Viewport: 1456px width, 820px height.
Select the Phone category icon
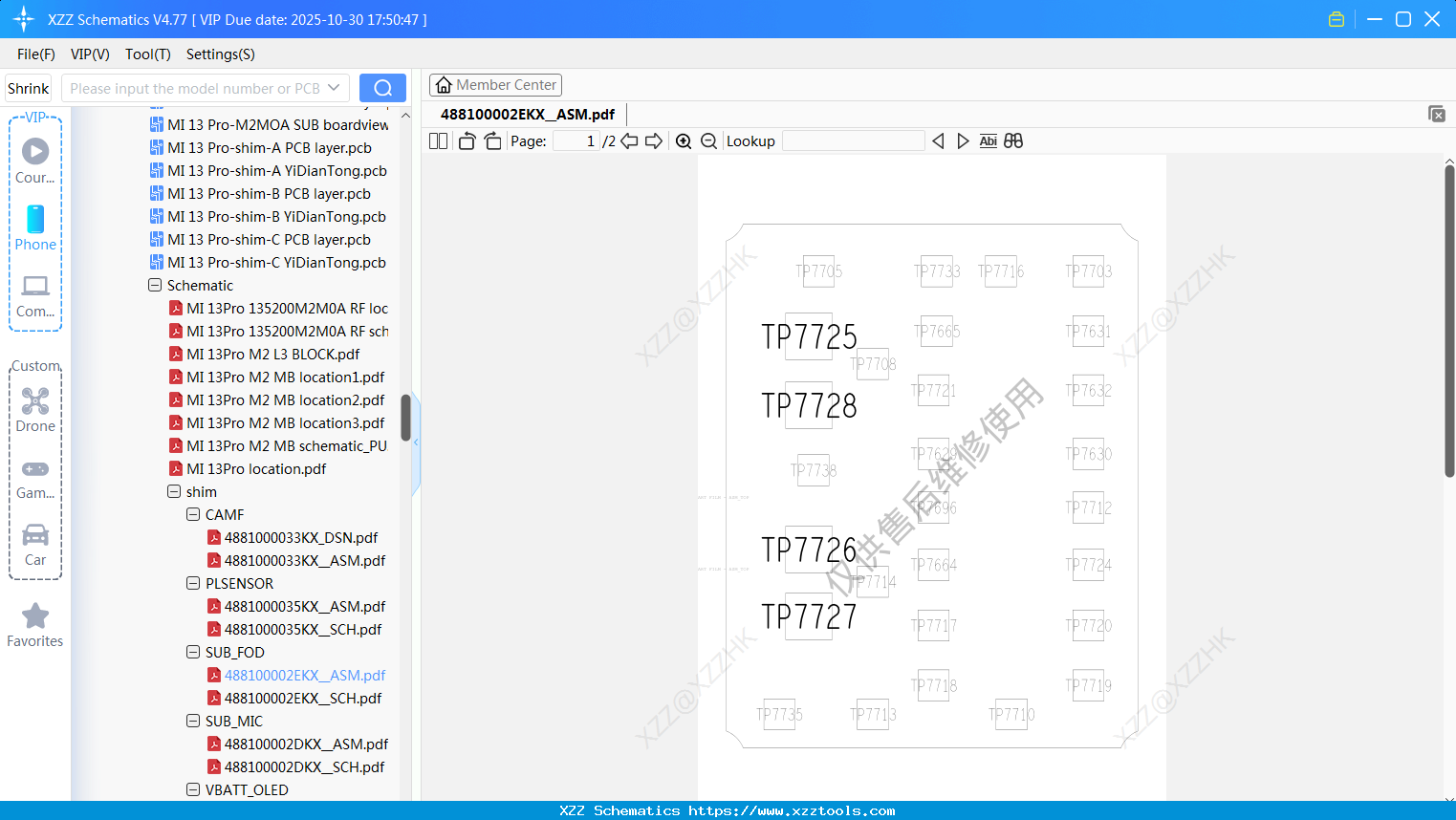[35, 227]
